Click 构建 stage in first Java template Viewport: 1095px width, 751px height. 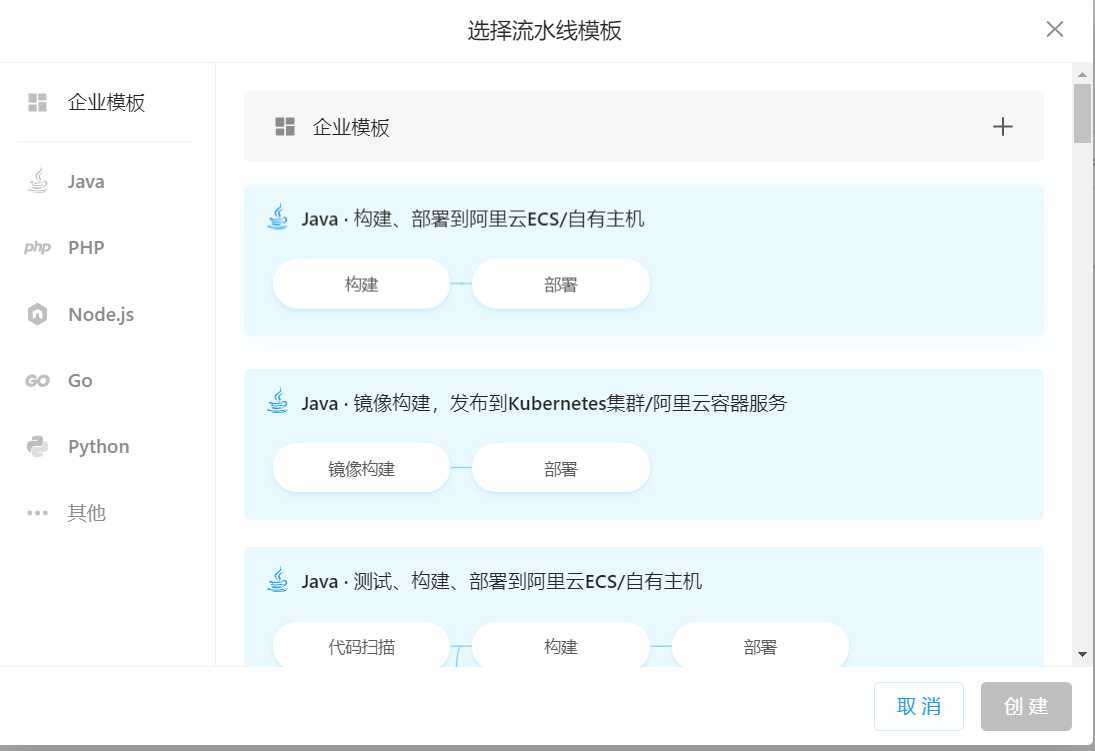(x=361, y=284)
